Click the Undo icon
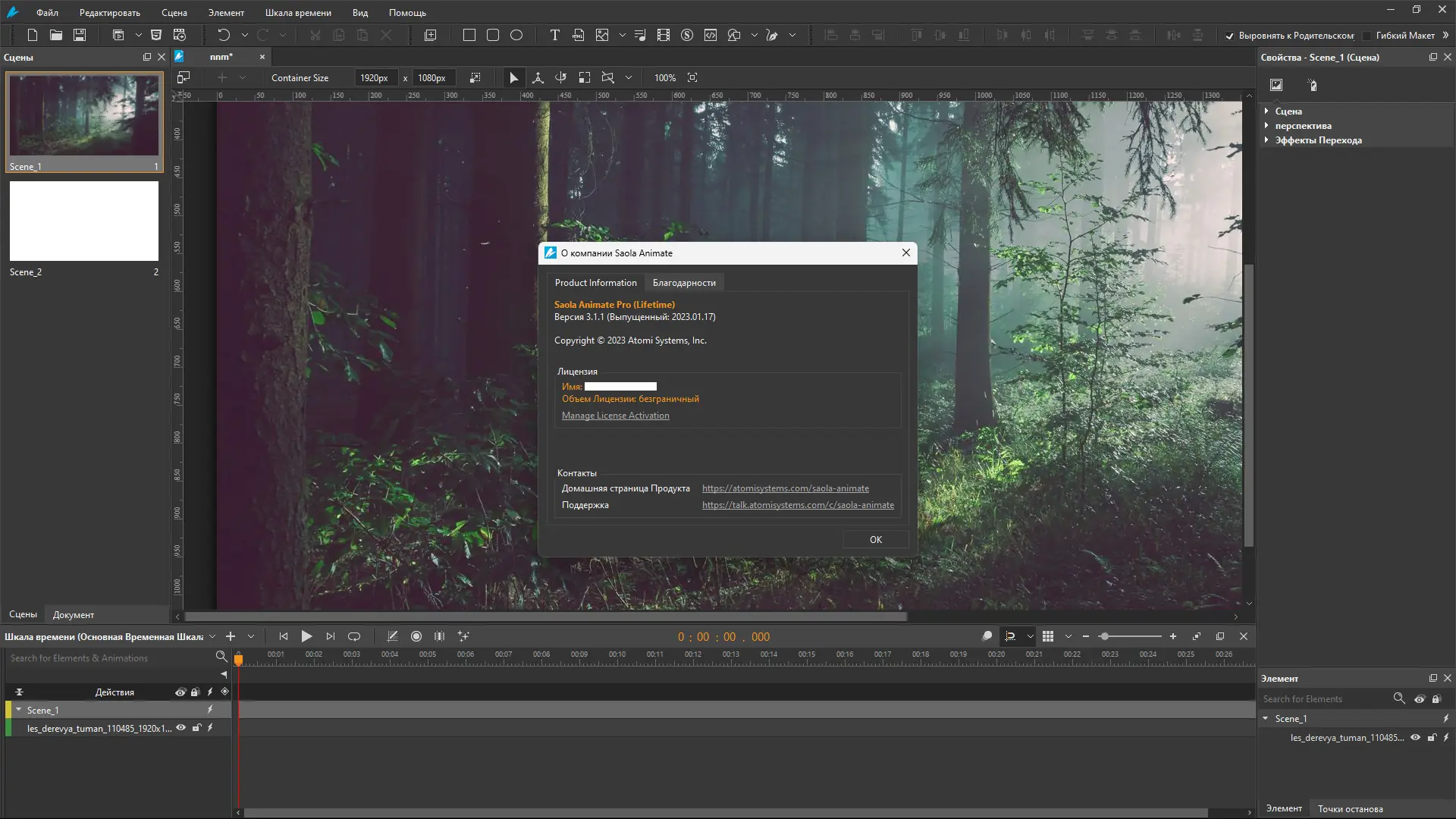This screenshot has height=819, width=1456. 223,35
